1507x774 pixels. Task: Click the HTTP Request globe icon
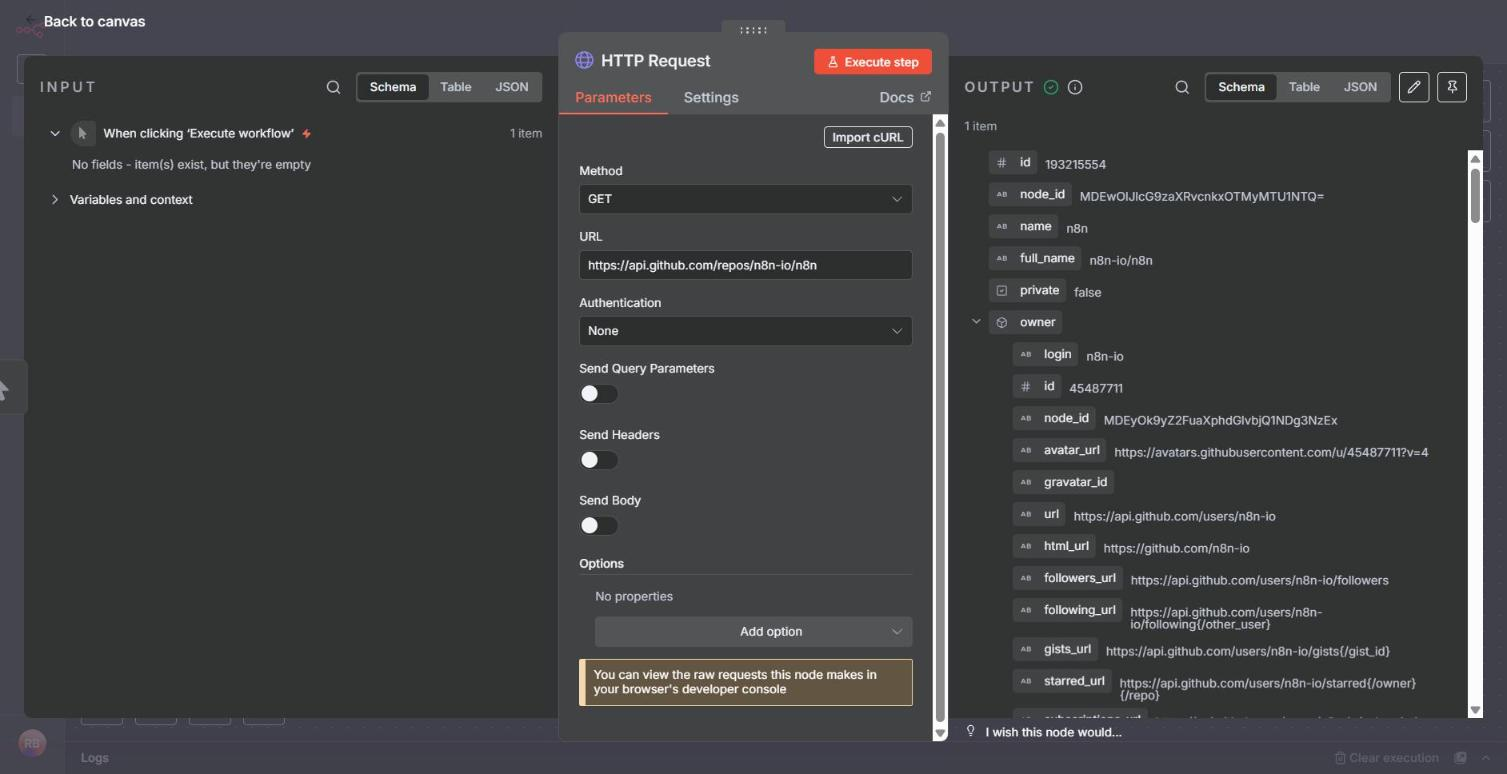(584, 60)
